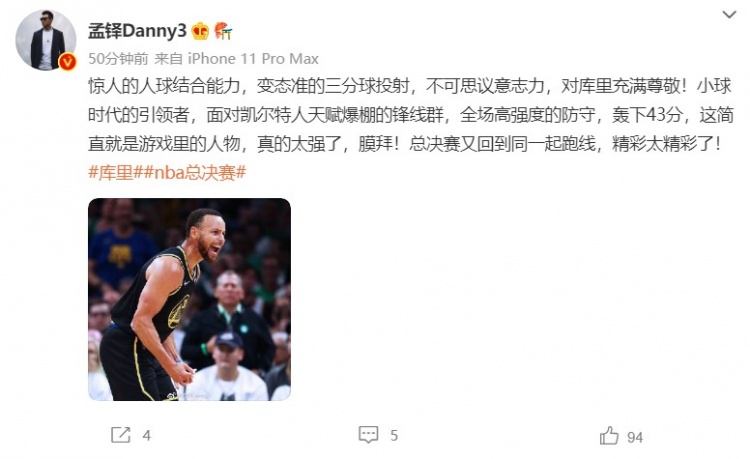Open the 孟铎Danny3 username link
Viewport: 750px width, 459px height.
pyautogui.click(x=137, y=32)
